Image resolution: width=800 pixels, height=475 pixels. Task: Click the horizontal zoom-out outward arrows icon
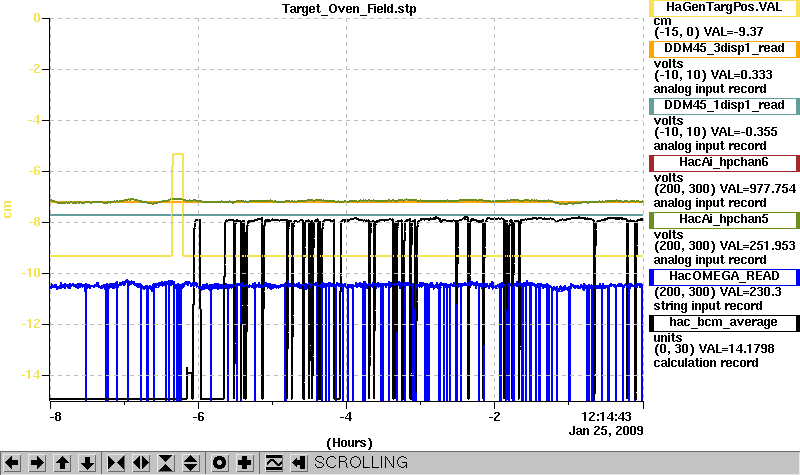point(141,463)
